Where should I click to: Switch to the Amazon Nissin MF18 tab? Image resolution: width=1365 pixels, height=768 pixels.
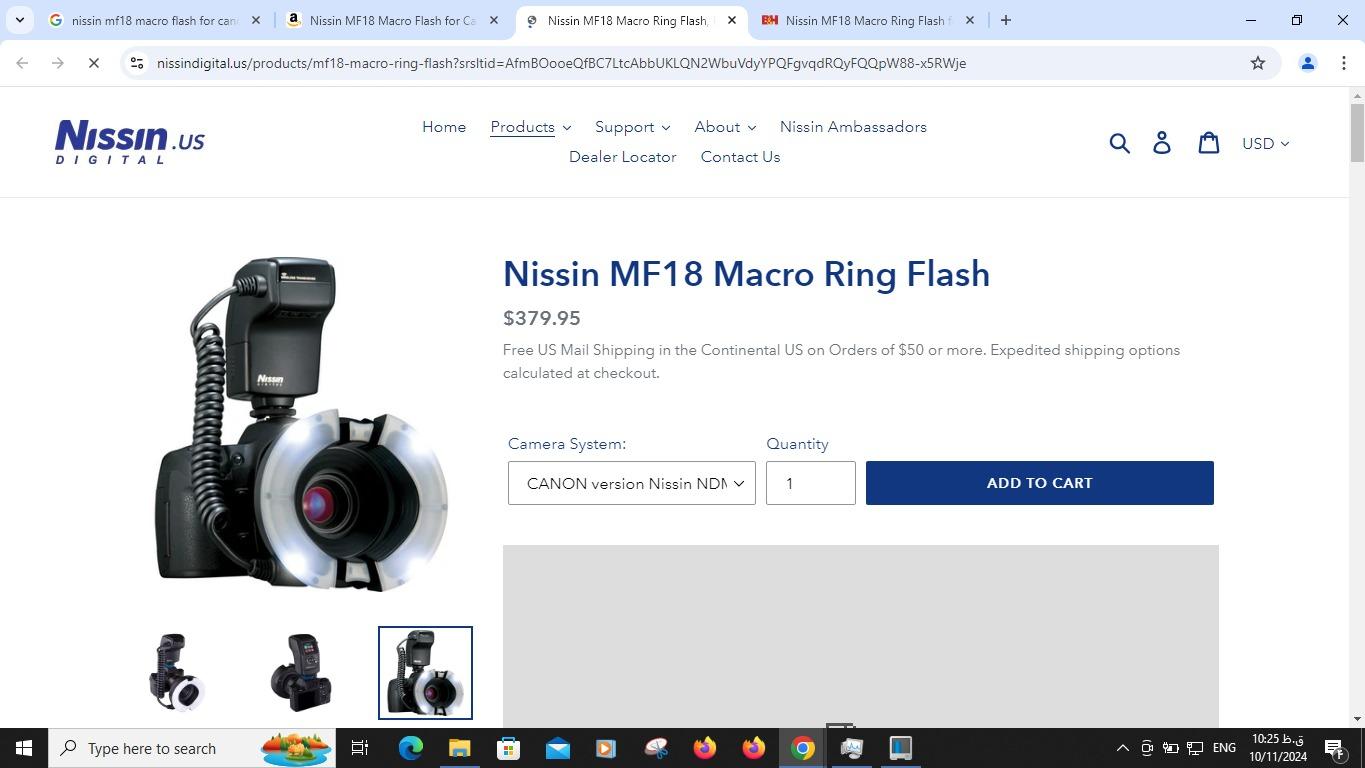[x=391, y=20]
